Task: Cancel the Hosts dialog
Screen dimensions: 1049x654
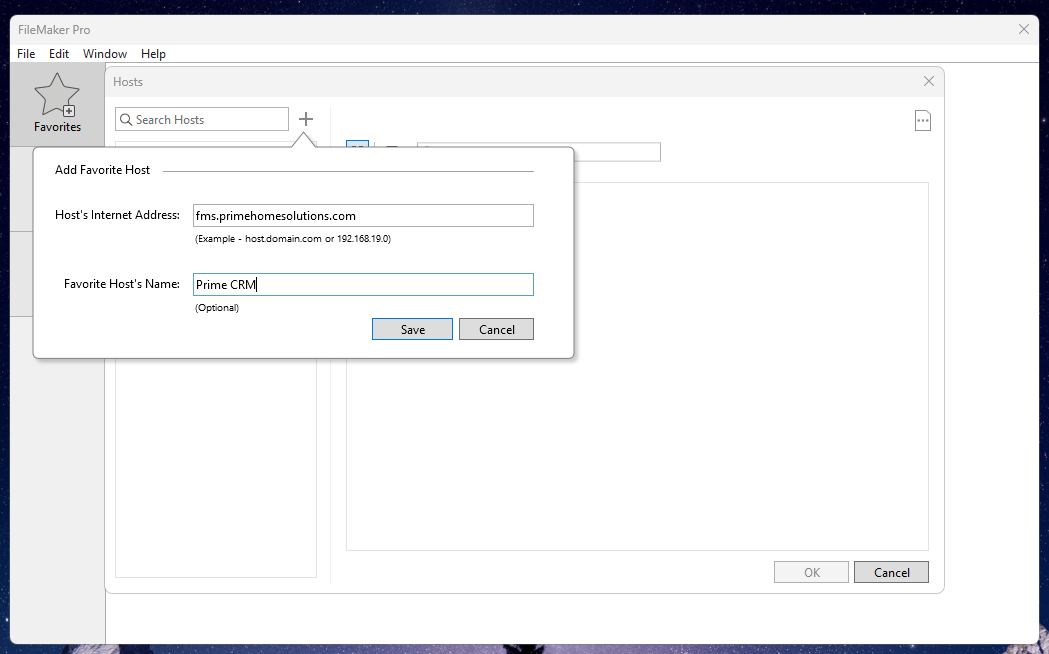Action: 891,572
